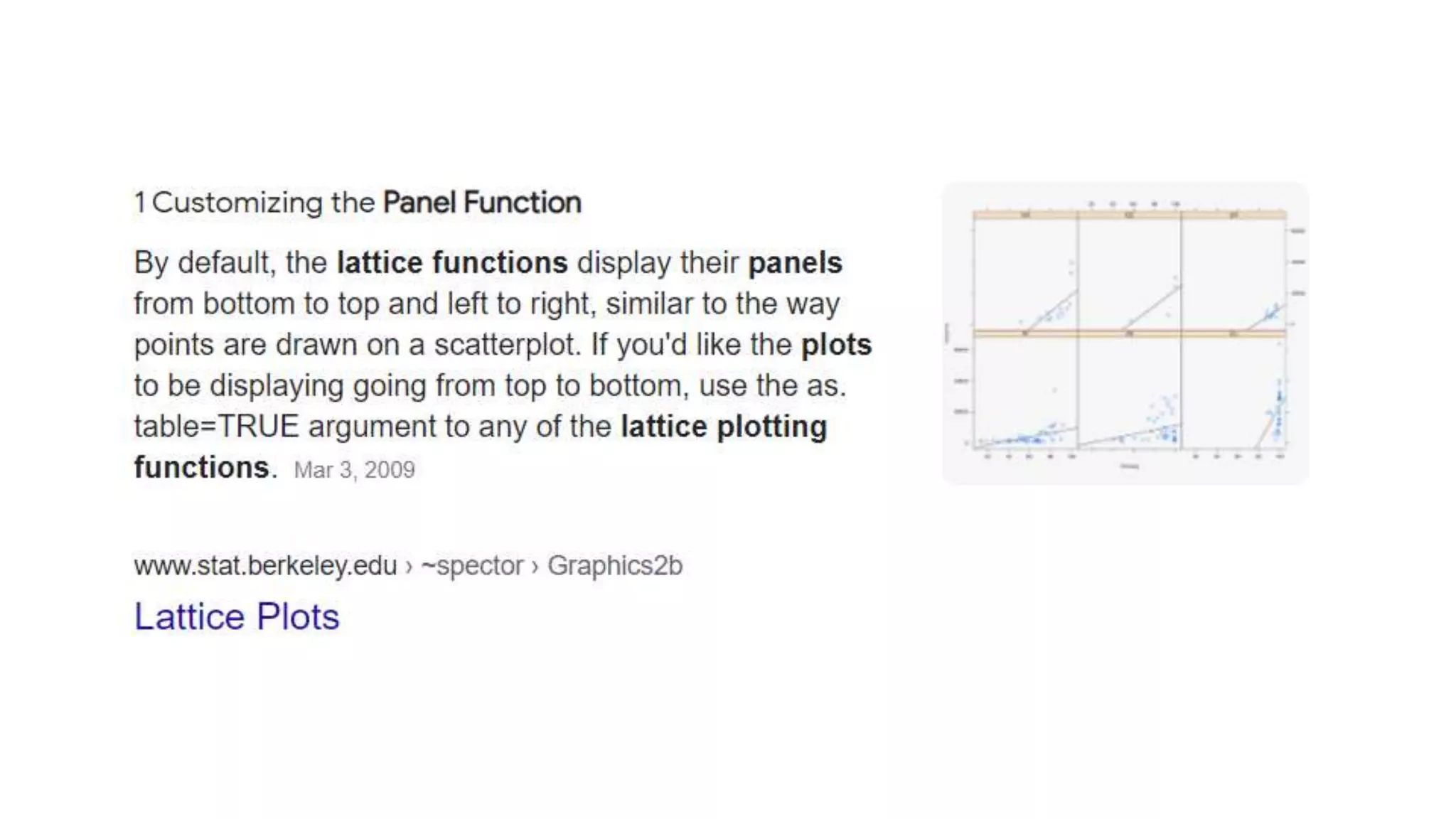Click the www.stat.berkeley.edu domain text

click(265, 566)
